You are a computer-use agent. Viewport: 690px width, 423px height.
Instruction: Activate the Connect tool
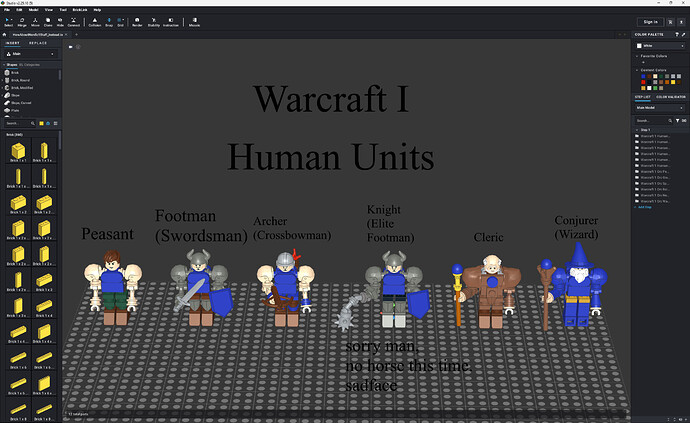73,22
